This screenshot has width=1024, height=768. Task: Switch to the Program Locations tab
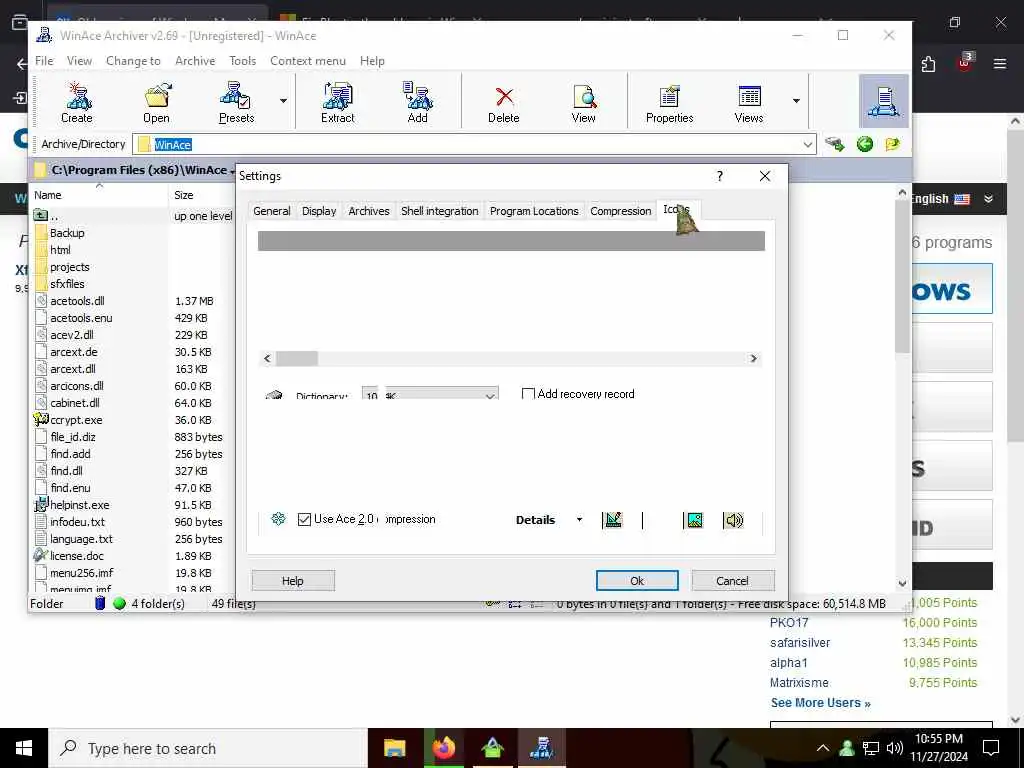pos(534,211)
